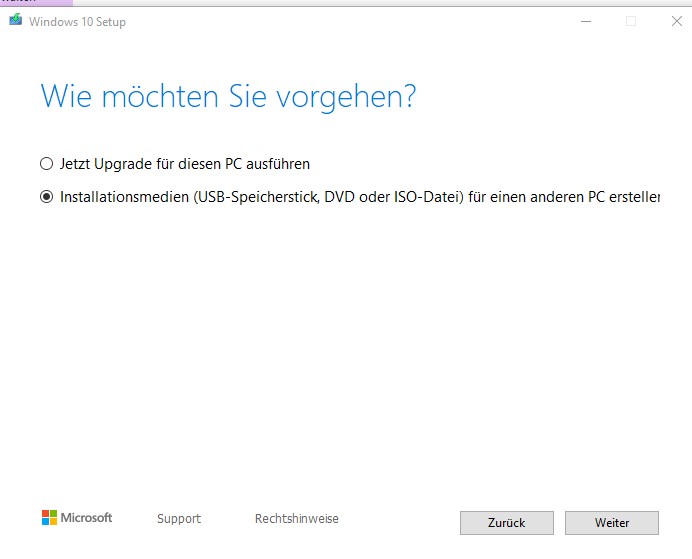Image resolution: width=692 pixels, height=559 pixels.
Task: Open the Rechtshinweise link
Action: [297, 518]
